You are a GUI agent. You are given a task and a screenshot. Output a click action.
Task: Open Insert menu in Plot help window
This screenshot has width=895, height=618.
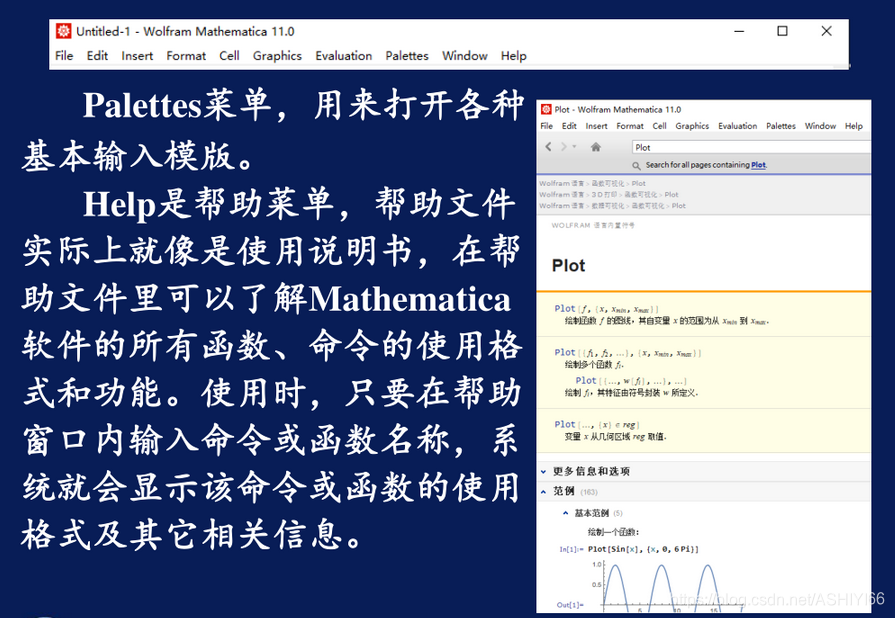click(x=596, y=126)
